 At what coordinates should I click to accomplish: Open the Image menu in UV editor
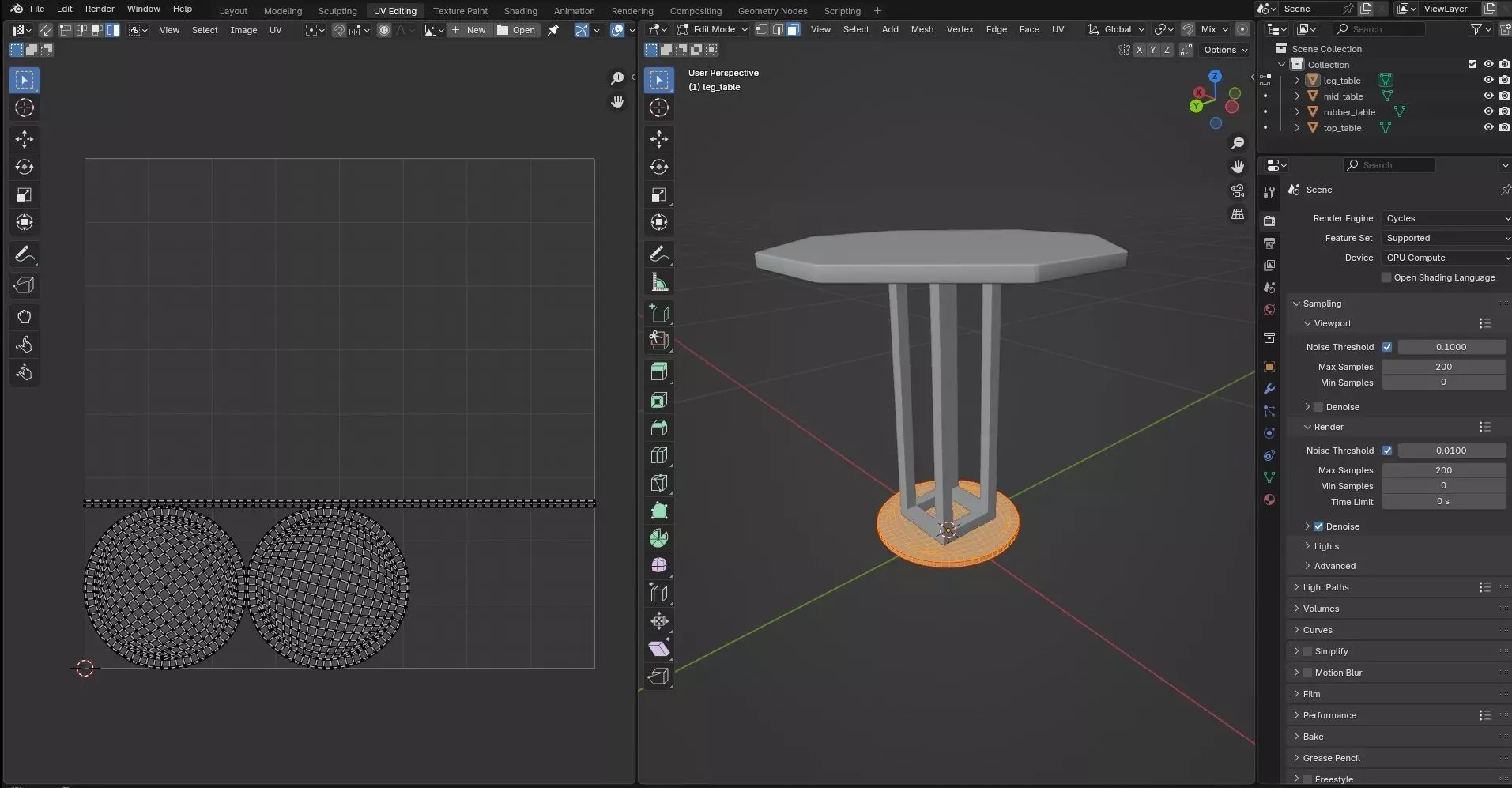tap(243, 30)
